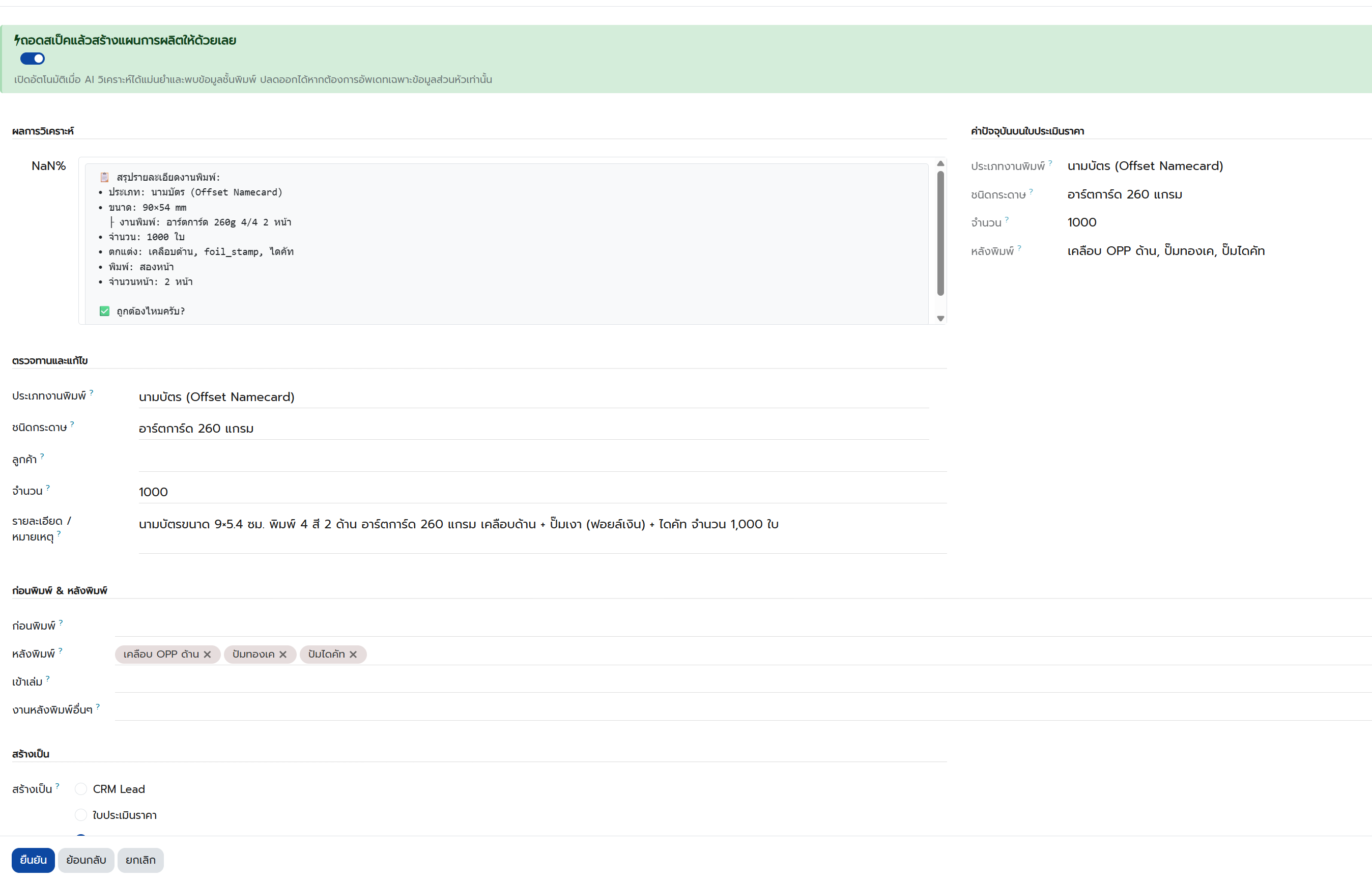Screen dimensions: 1372x880
Task: Click the รายละเอียด / หมายเหตุ text area
Action: tap(542, 532)
